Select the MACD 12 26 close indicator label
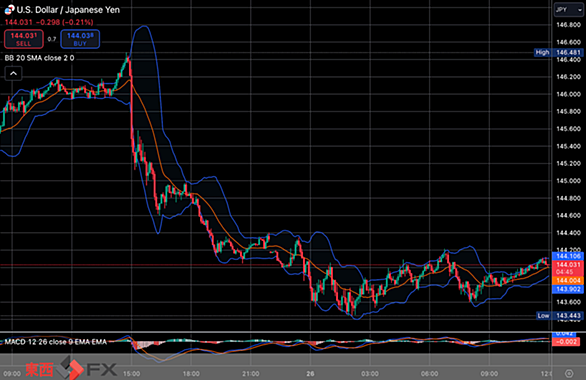586x380 pixels. point(55,342)
